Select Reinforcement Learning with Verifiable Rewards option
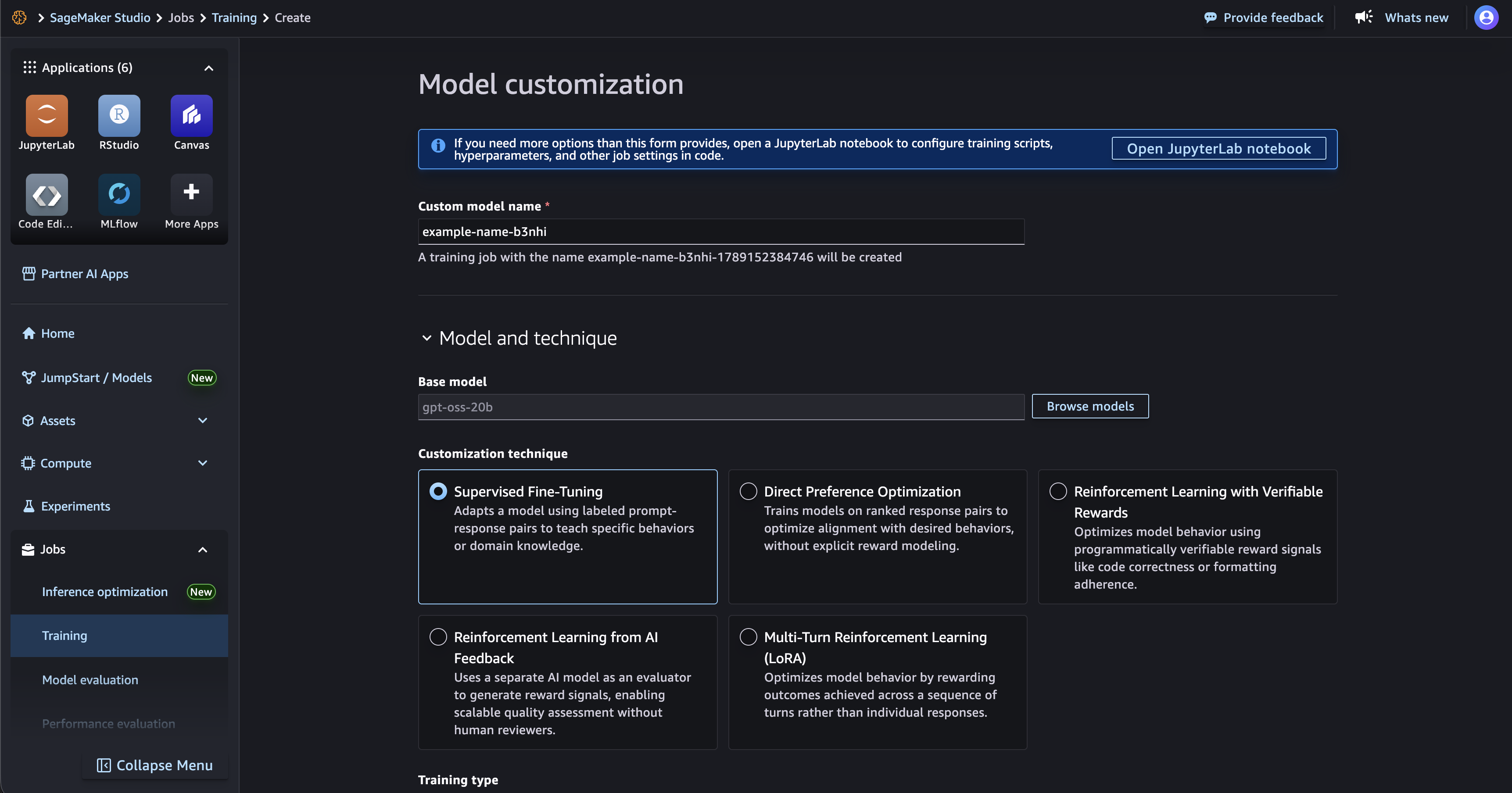Screen dimensions: 1512x793 tap(1058, 491)
